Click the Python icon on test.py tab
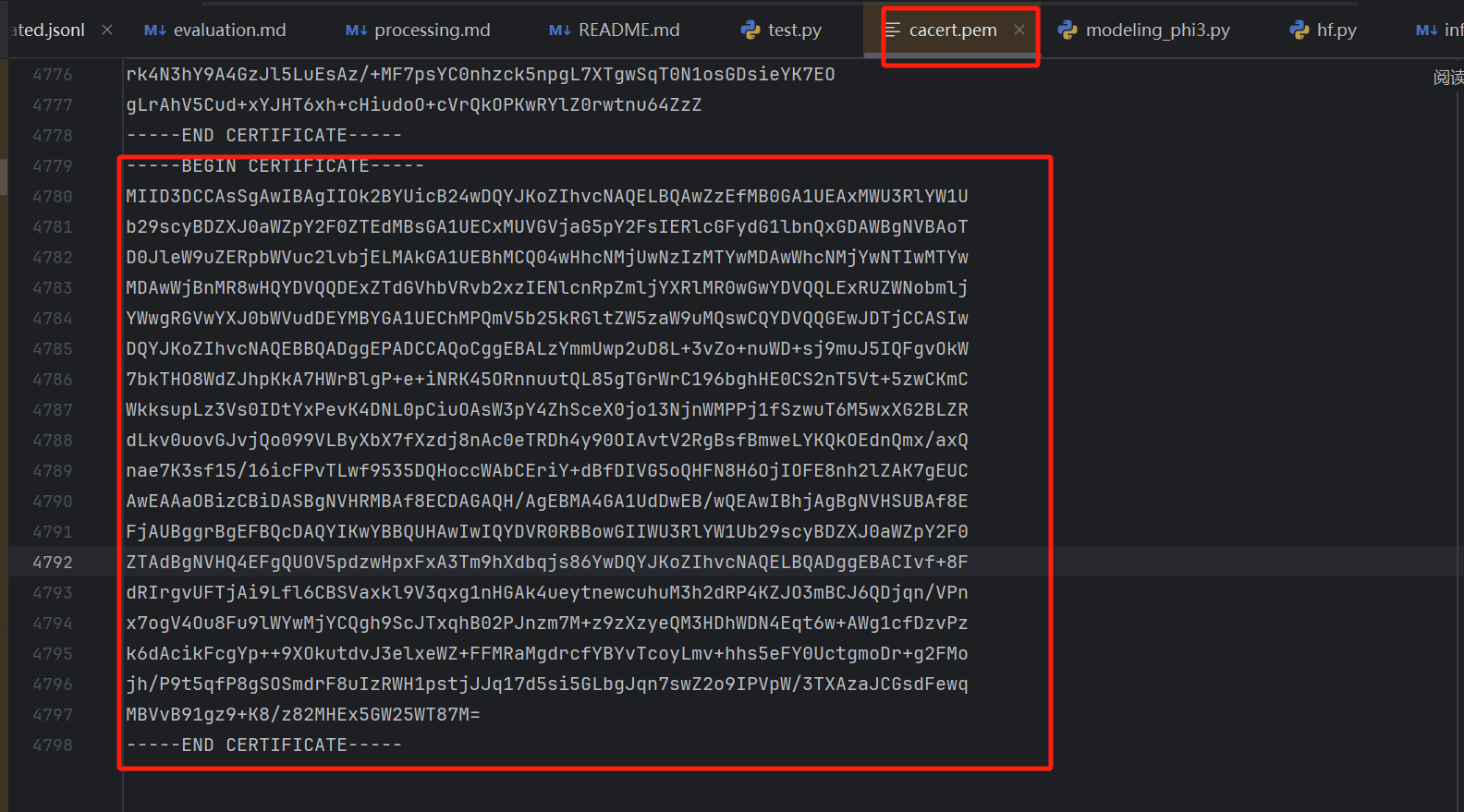This screenshot has width=1464, height=812. tap(750, 30)
